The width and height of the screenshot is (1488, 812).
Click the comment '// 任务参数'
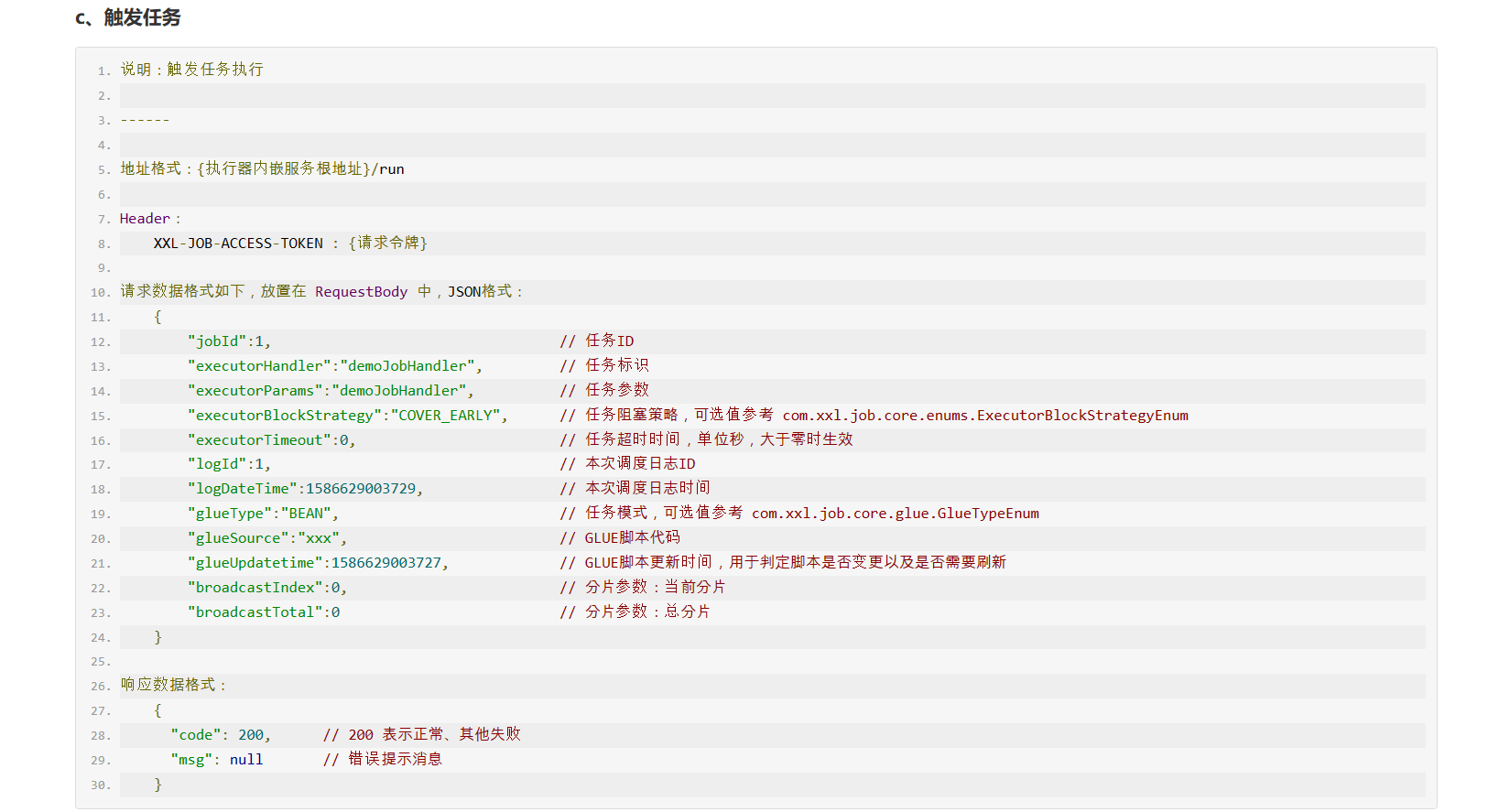[x=604, y=391]
